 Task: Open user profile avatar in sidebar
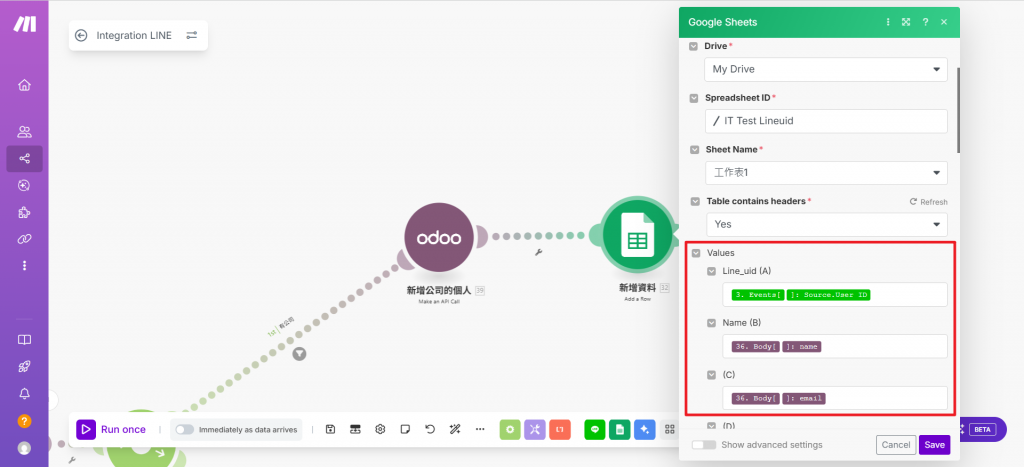(24, 448)
